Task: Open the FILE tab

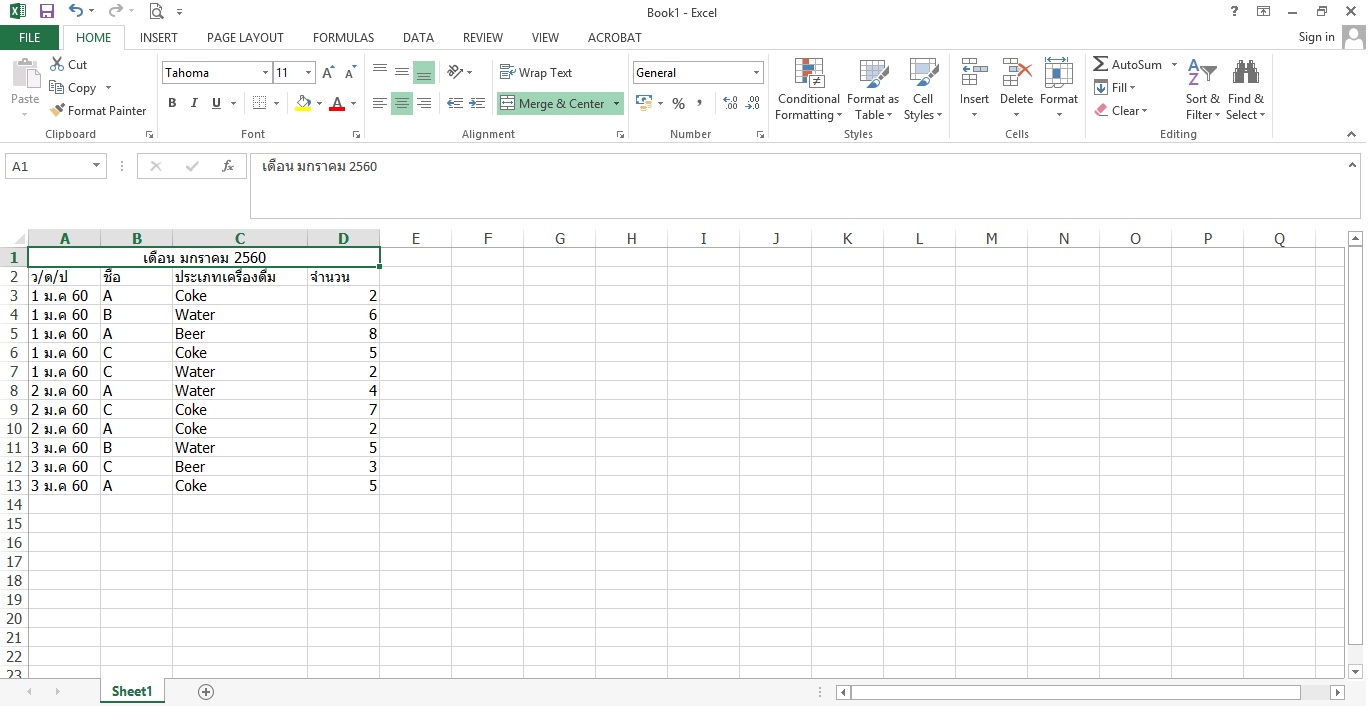Action: pyautogui.click(x=30, y=37)
